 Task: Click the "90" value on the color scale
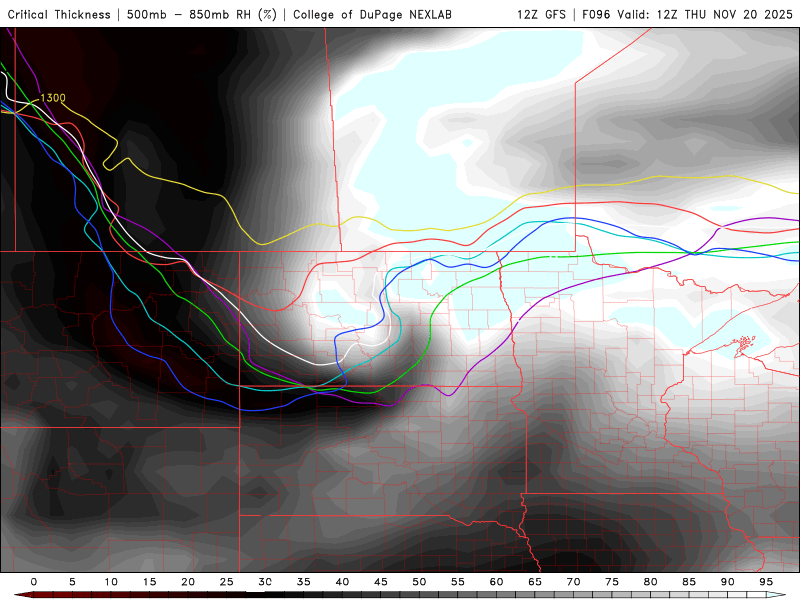[728, 582]
